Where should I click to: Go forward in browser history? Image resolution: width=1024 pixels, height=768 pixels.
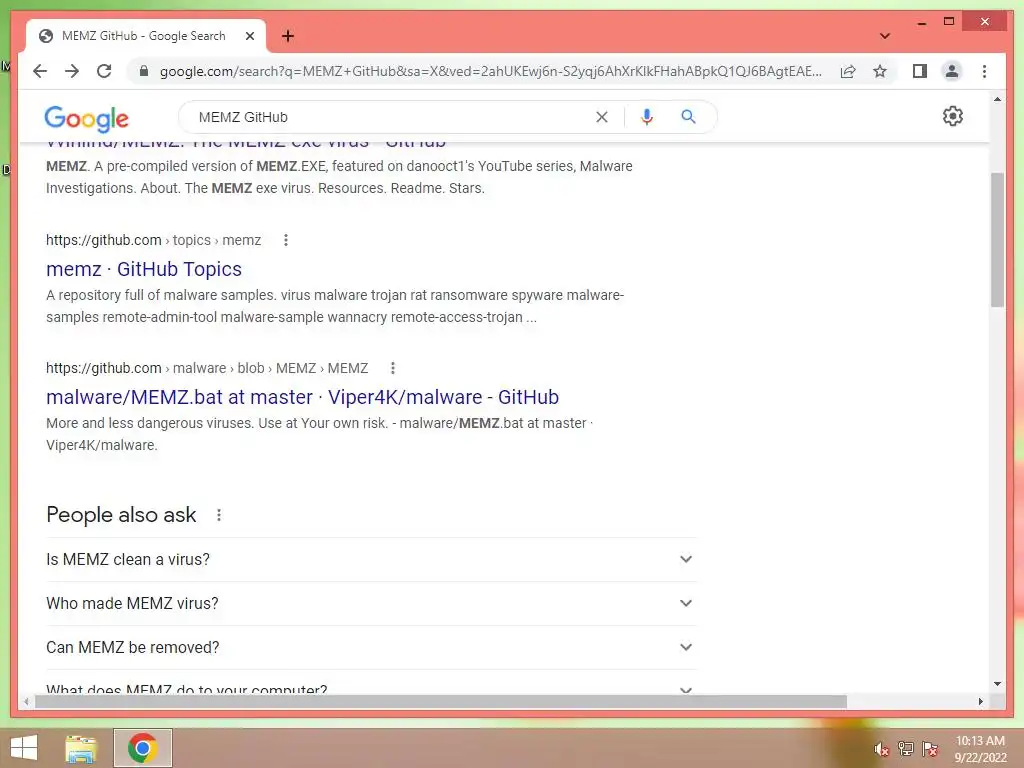(72, 71)
